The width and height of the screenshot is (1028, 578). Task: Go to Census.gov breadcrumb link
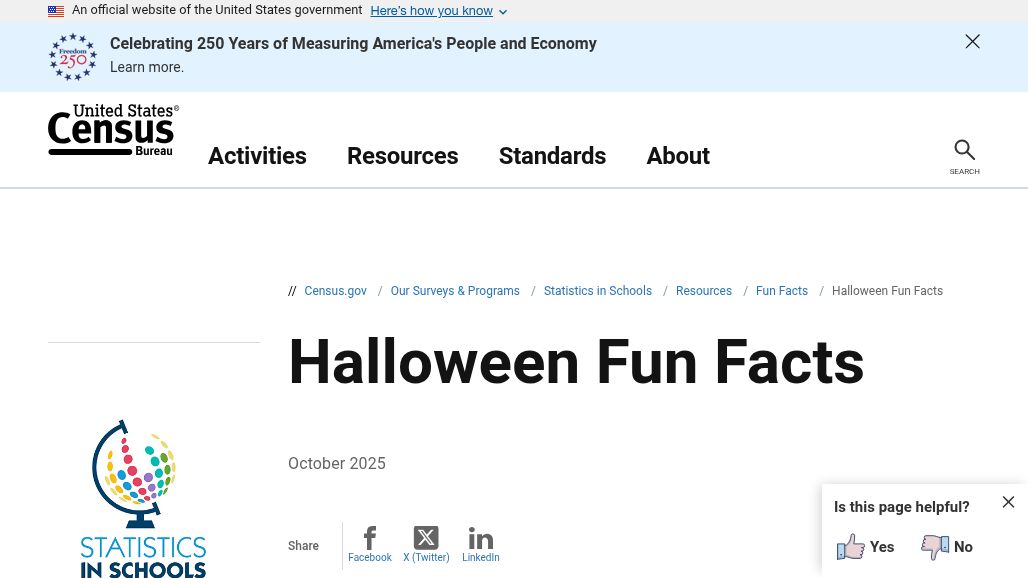click(x=335, y=291)
